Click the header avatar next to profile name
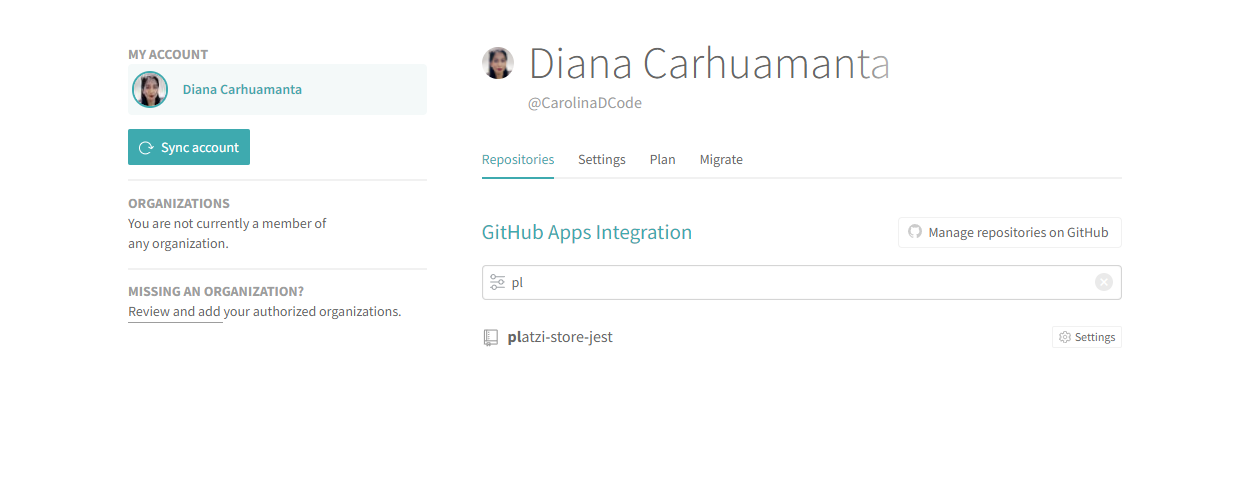 coord(498,63)
